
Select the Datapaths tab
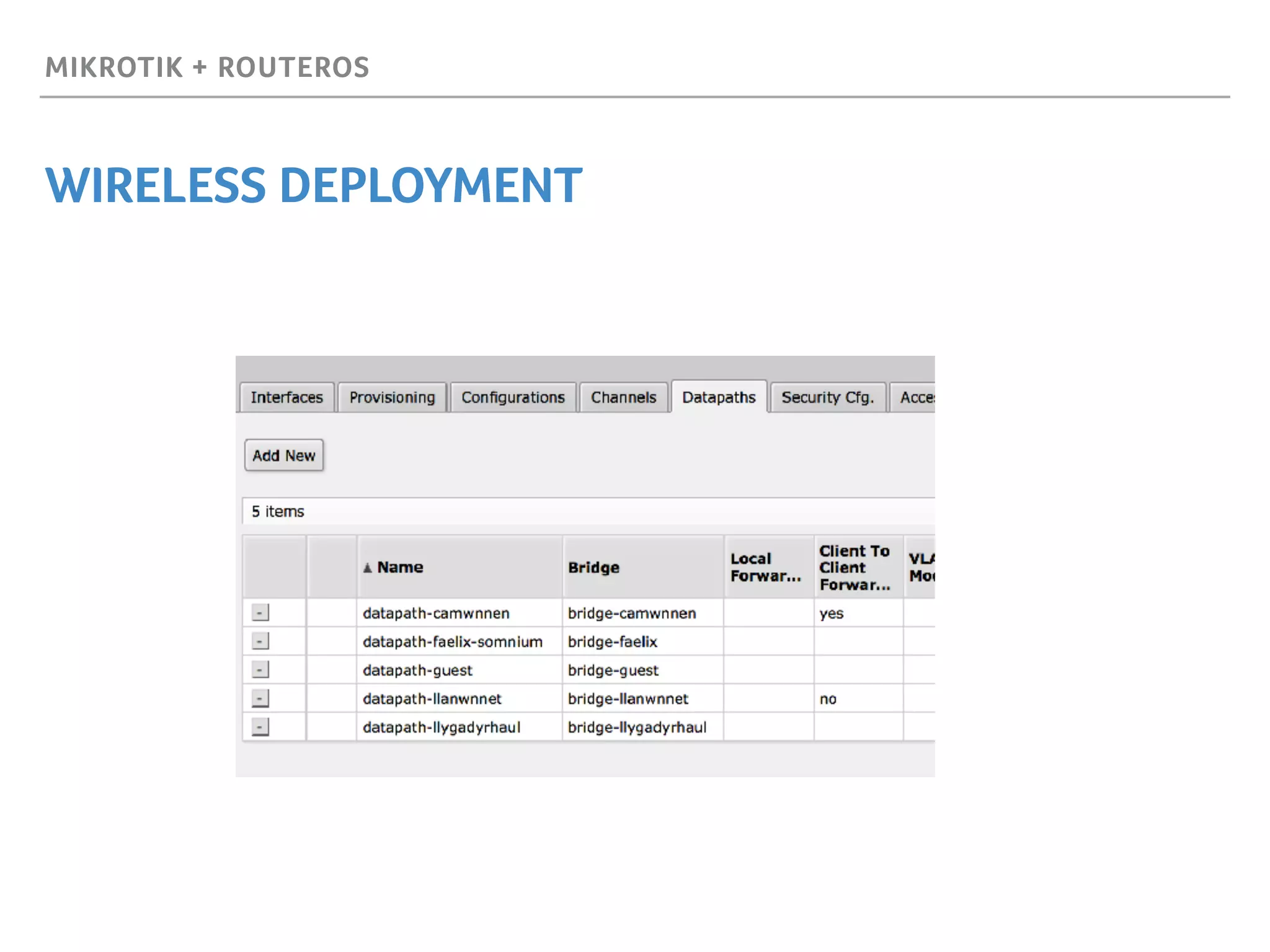pyautogui.click(x=719, y=397)
